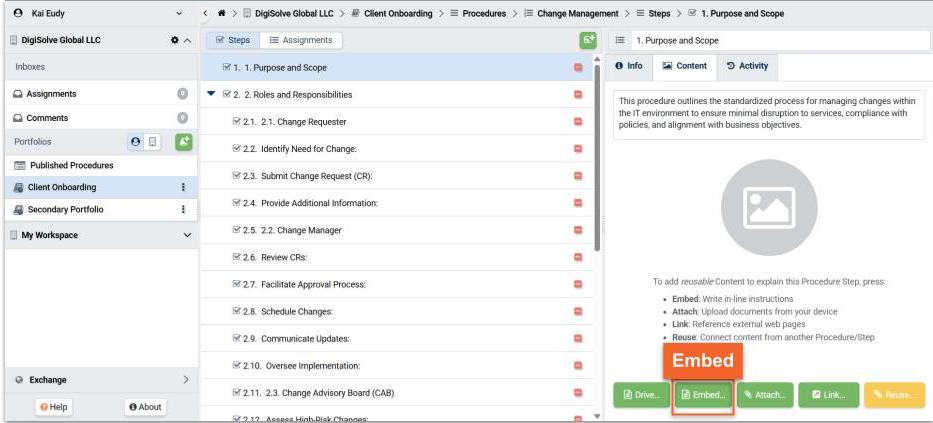Click the green add portfolio icon
The width and height of the screenshot is (933, 423).
click(x=183, y=142)
